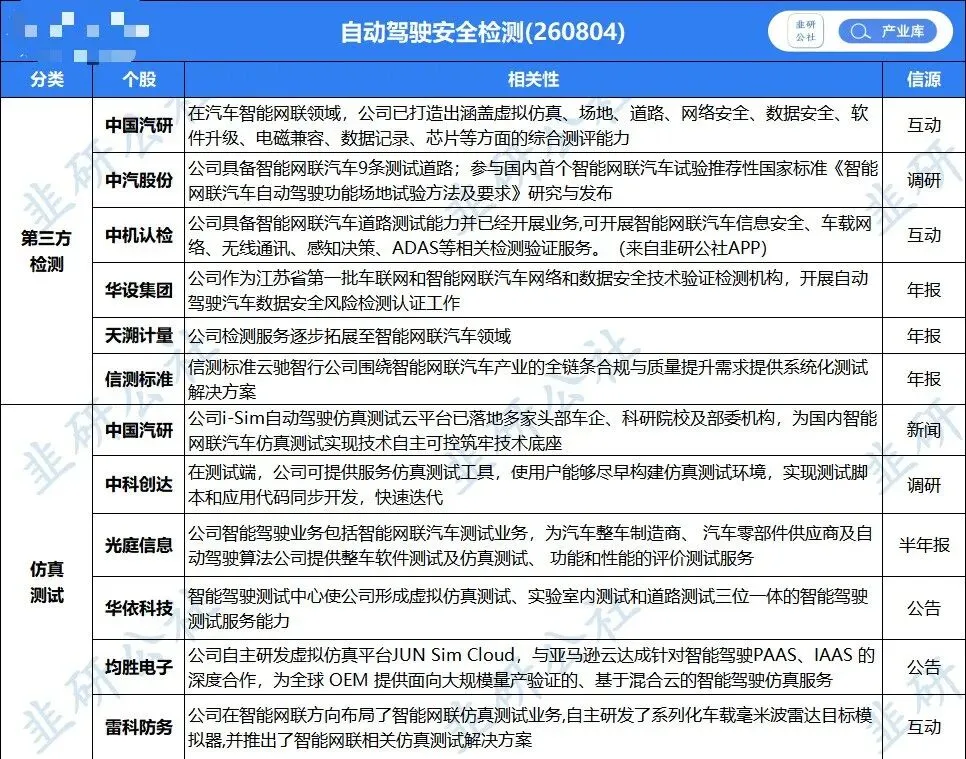
Task: Click description starting 公司智能驾驶业务包括
Action: (530, 545)
